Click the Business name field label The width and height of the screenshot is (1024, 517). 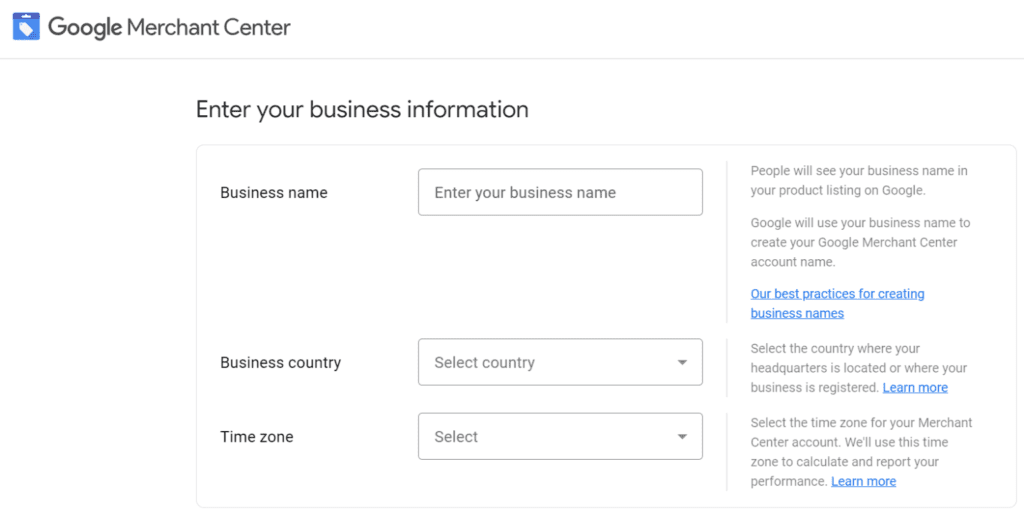click(274, 192)
